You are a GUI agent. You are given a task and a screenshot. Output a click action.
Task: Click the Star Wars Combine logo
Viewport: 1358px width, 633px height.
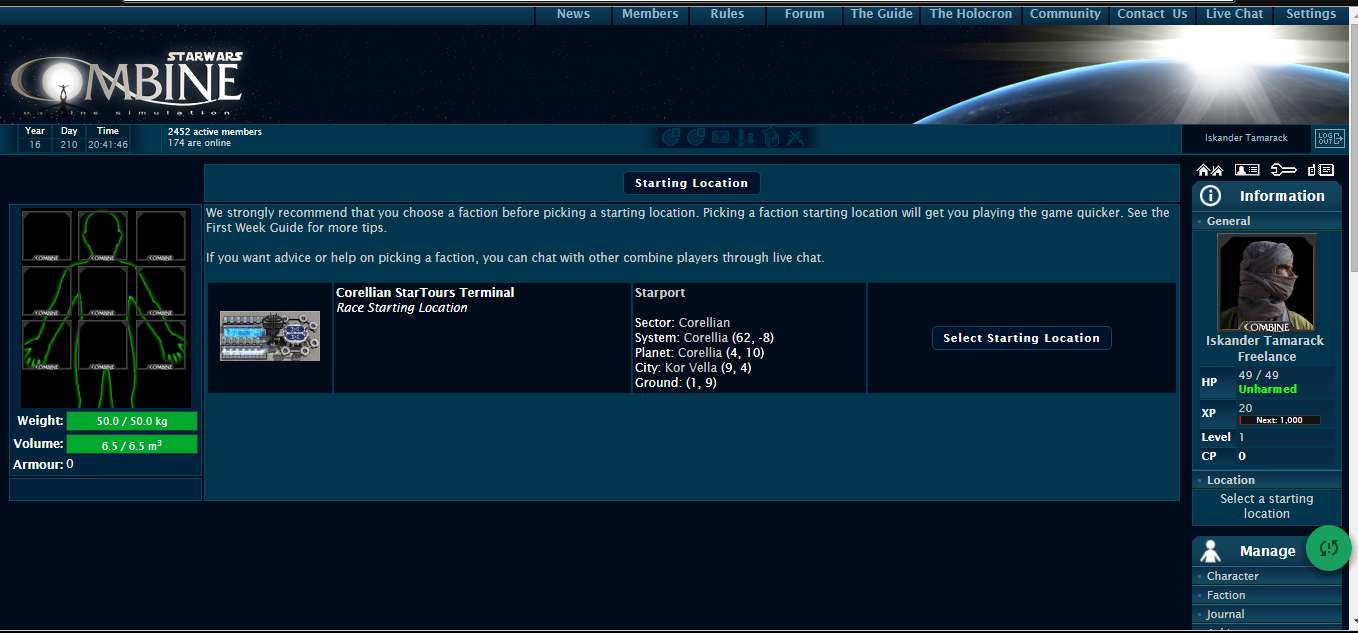(127, 84)
